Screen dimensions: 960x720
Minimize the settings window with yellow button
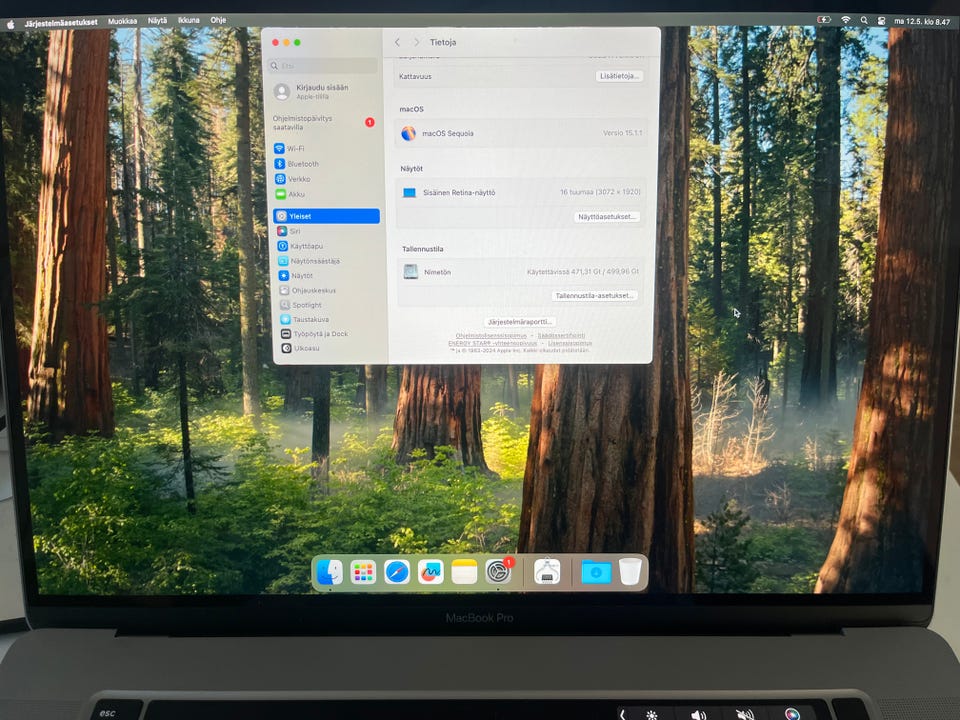click(287, 42)
